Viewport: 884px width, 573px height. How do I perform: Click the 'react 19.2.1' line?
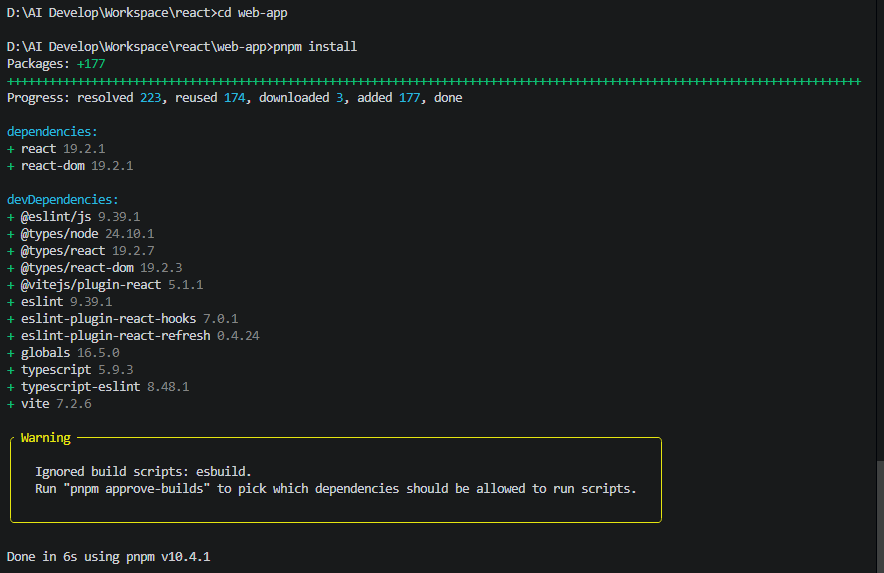click(x=56, y=149)
